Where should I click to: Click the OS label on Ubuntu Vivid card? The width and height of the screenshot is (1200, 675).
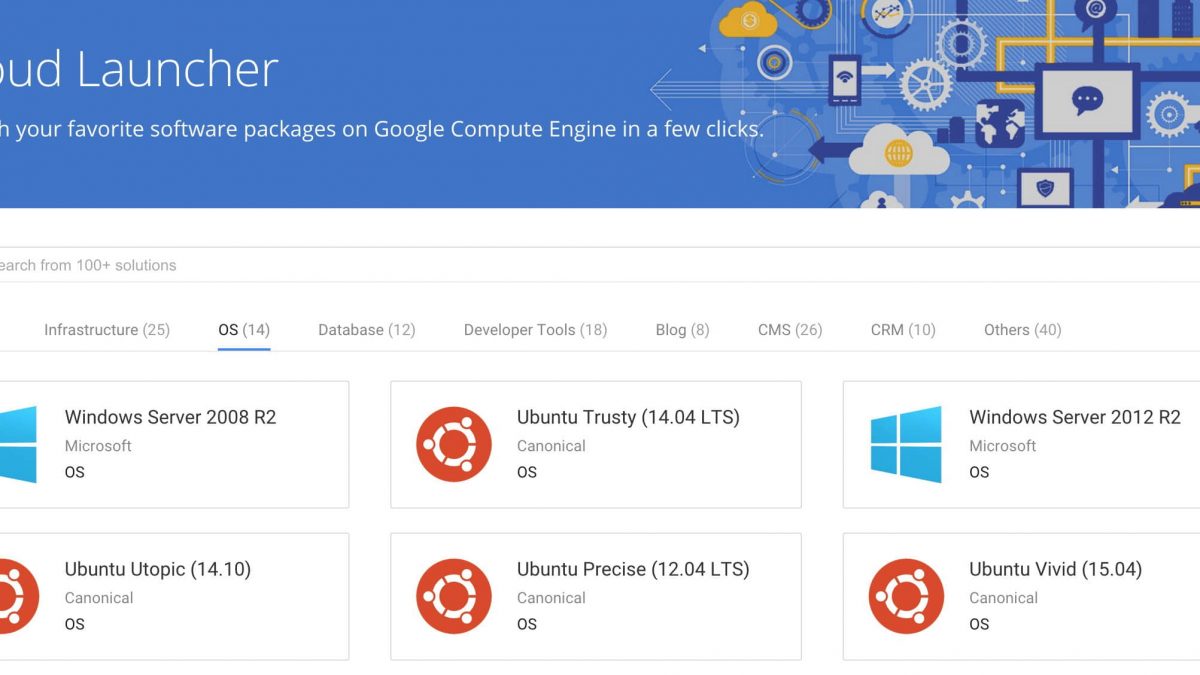[x=979, y=624]
